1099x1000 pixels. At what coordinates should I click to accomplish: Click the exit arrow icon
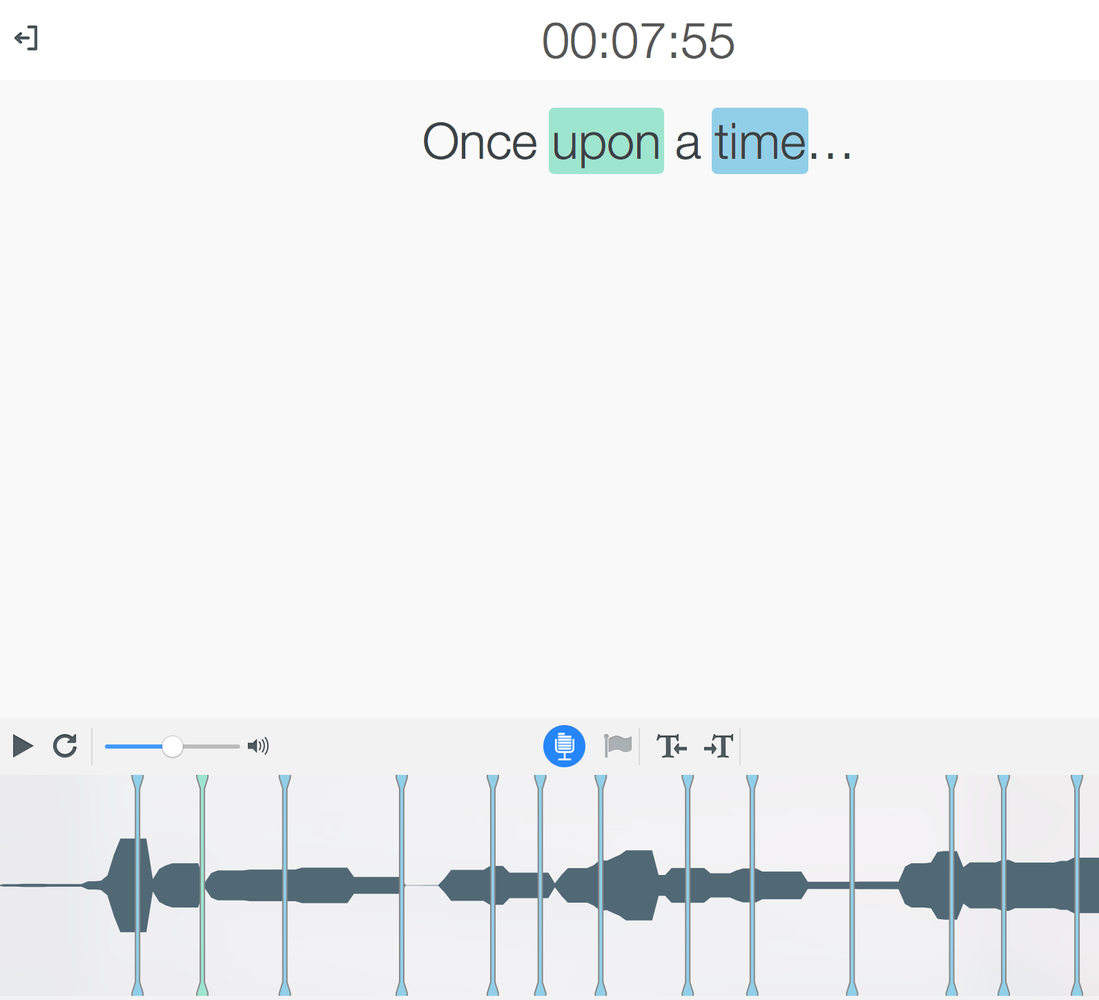click(x=26, y=38)
